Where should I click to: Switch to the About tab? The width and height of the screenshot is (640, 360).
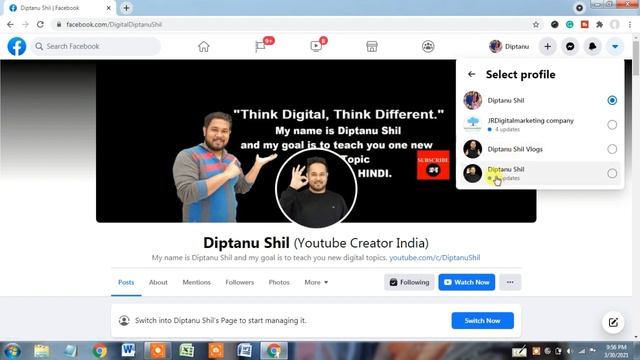158,282
